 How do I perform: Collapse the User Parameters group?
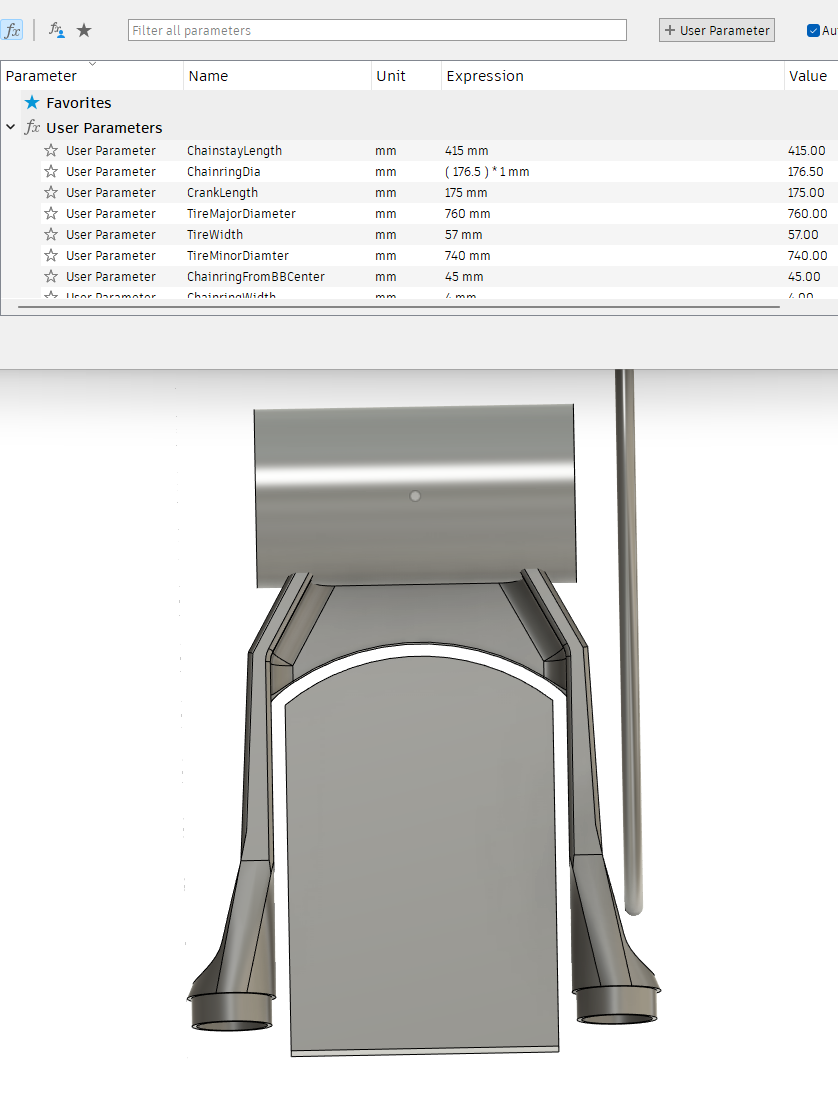click(x=10, y=128)
